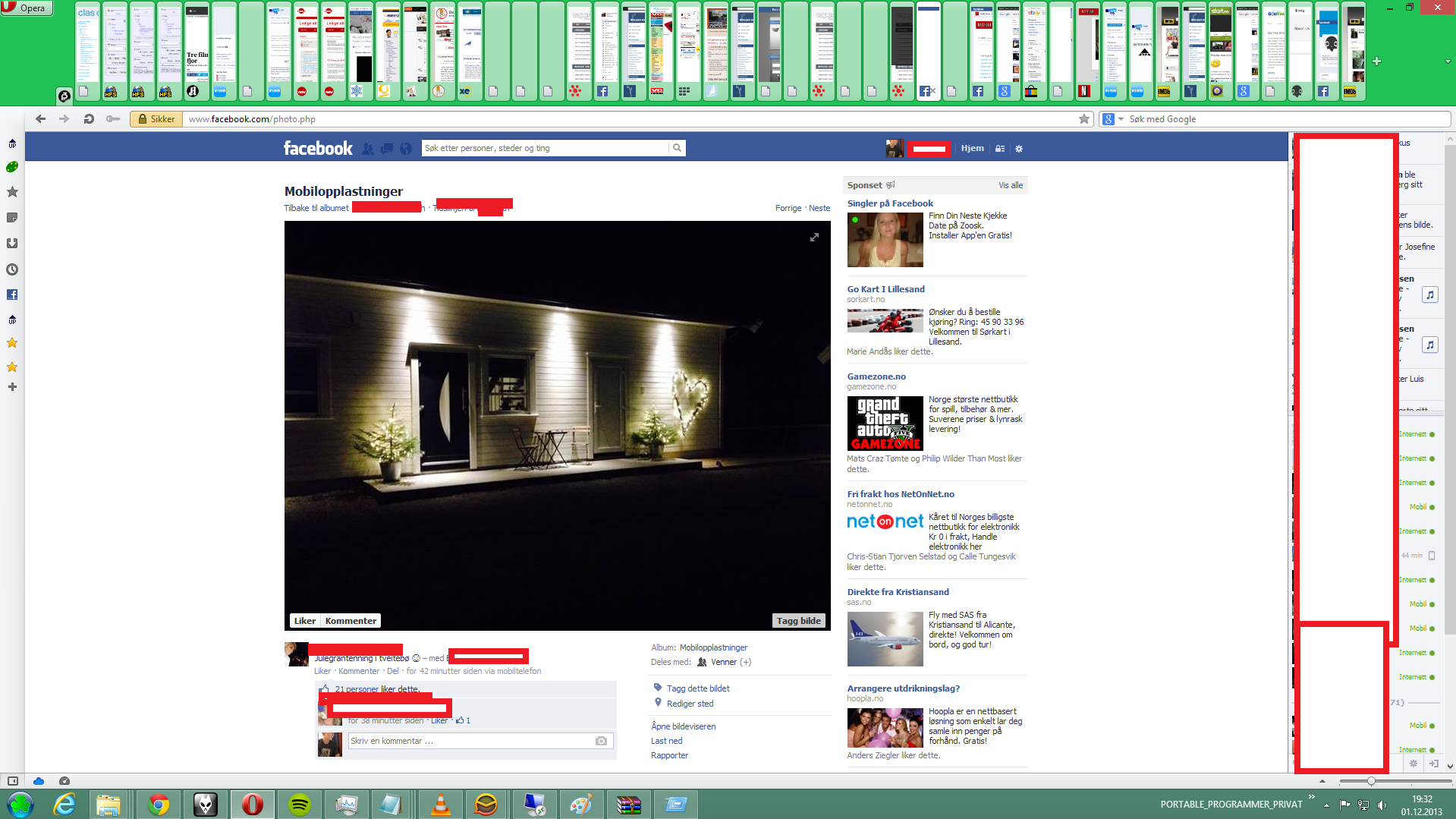The width and height of the screenshot is (1456, 819).
Task: Switch to the 'Tre film' tab
Action: pos(197,51)
